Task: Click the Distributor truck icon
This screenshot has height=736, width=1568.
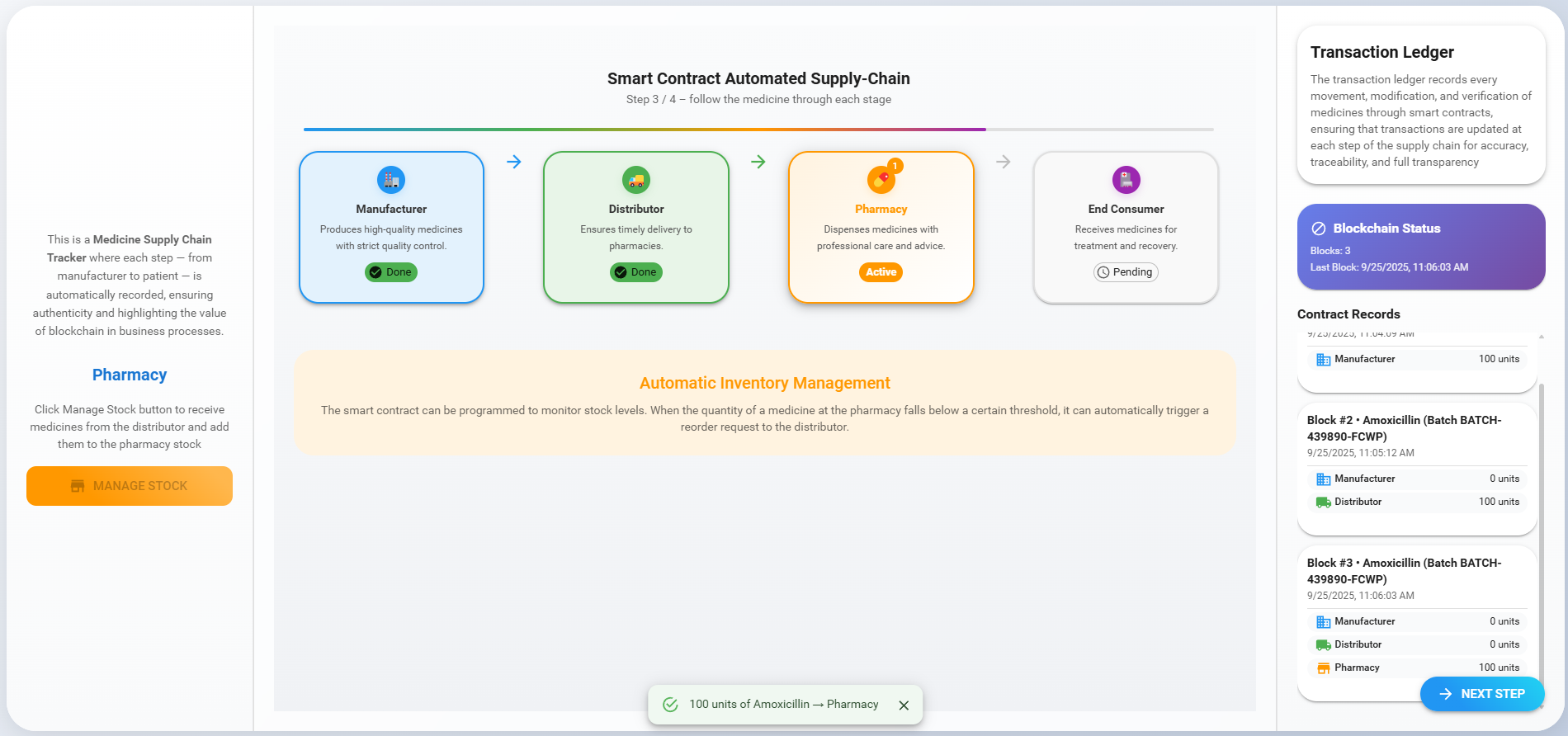Action: [635, 180]
